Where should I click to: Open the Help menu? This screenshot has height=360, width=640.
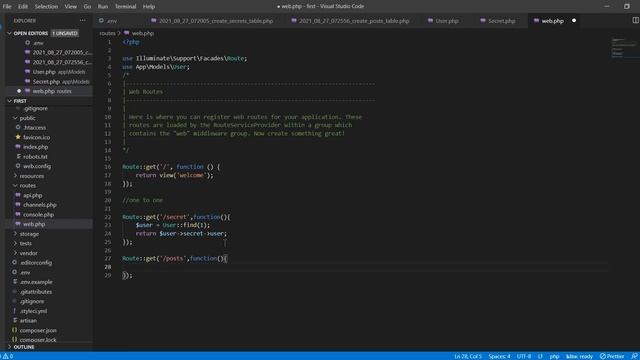click(149, 7)
